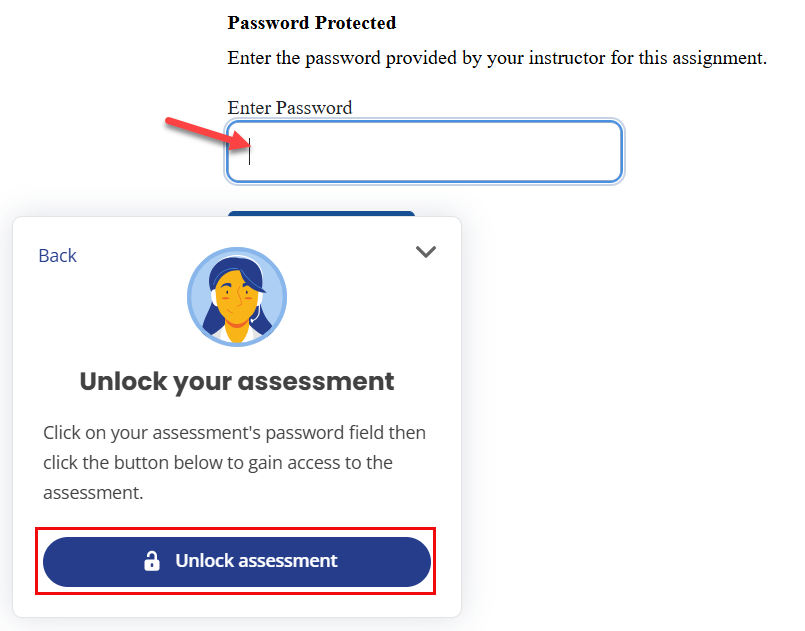Image resolution: width=805 pixels, height=631 pixels.
Task: Click the partially hidden blue button behind the popup
Action: (320, 216)
